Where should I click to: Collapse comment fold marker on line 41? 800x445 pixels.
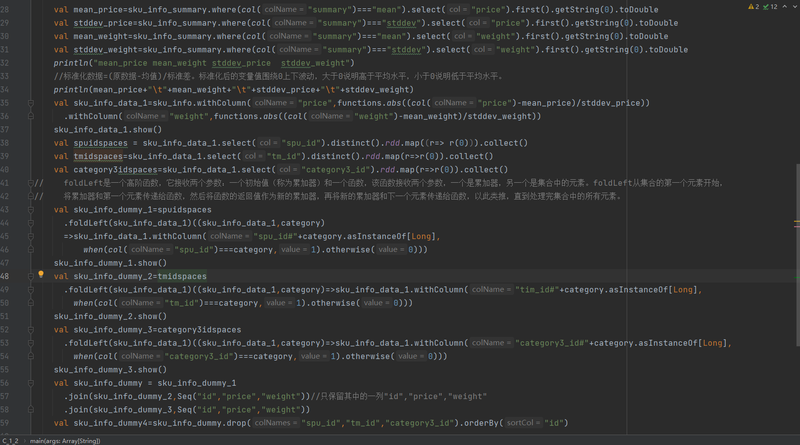(31, 183)
